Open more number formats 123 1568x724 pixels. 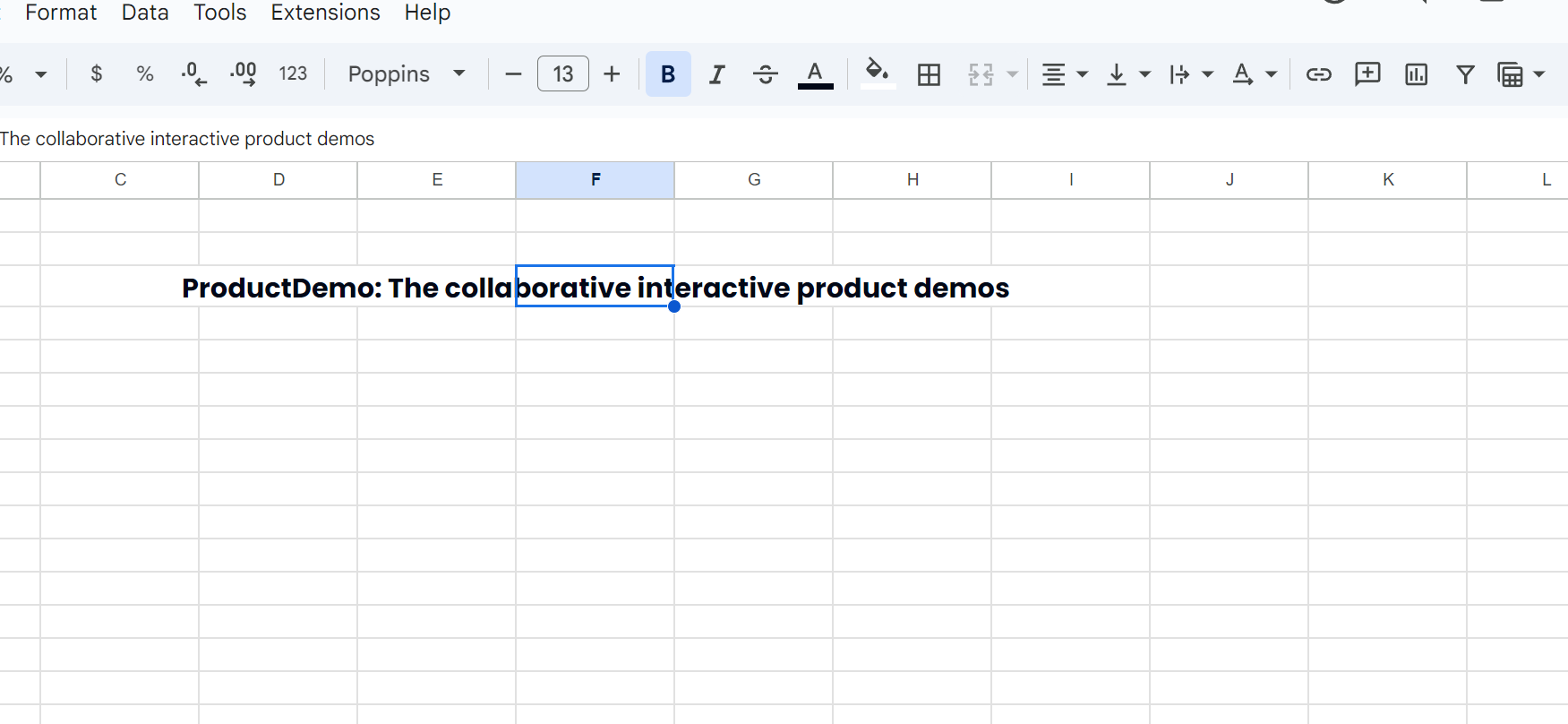tap(293, 74)
